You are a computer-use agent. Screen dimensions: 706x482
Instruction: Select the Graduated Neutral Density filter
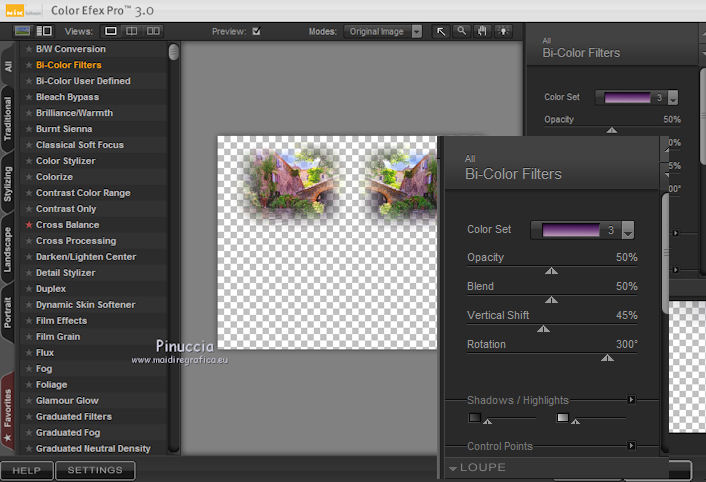[93, 448]
